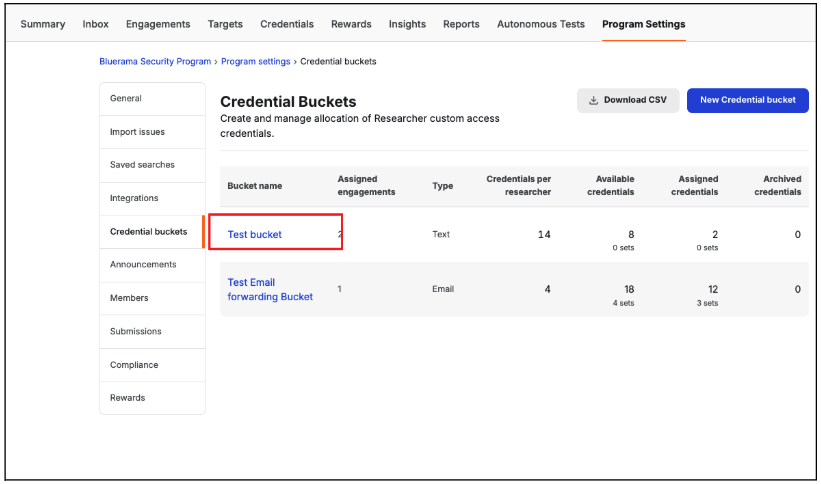
Task: Select Submissions in sidebar
Action: (x=152, y=332)
